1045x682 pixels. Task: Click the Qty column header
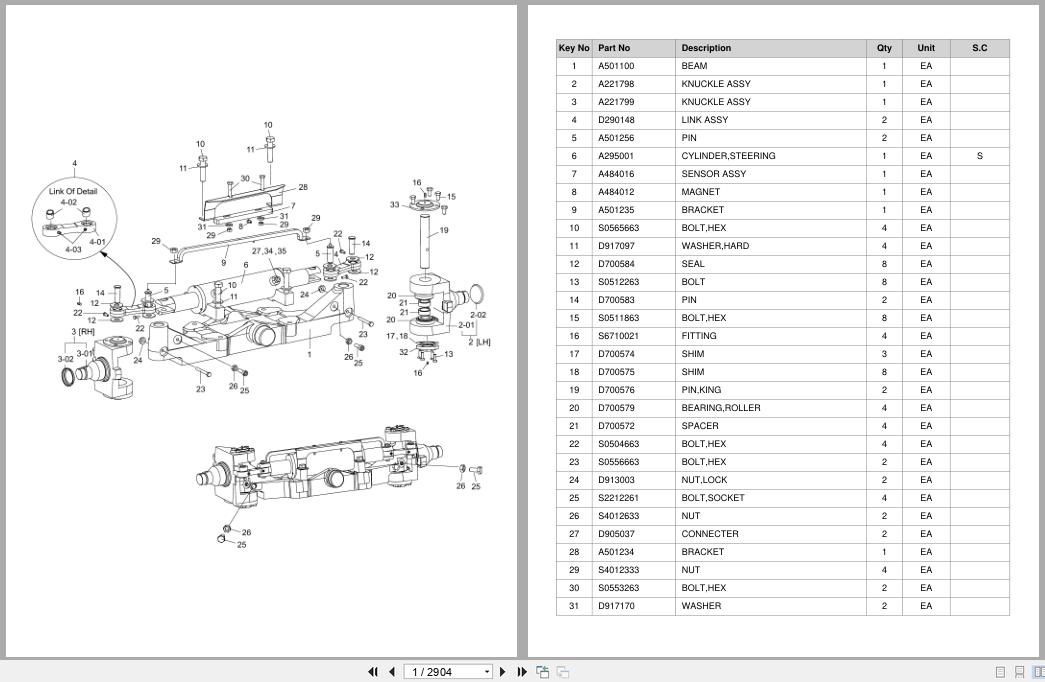(x=884, y=48)
